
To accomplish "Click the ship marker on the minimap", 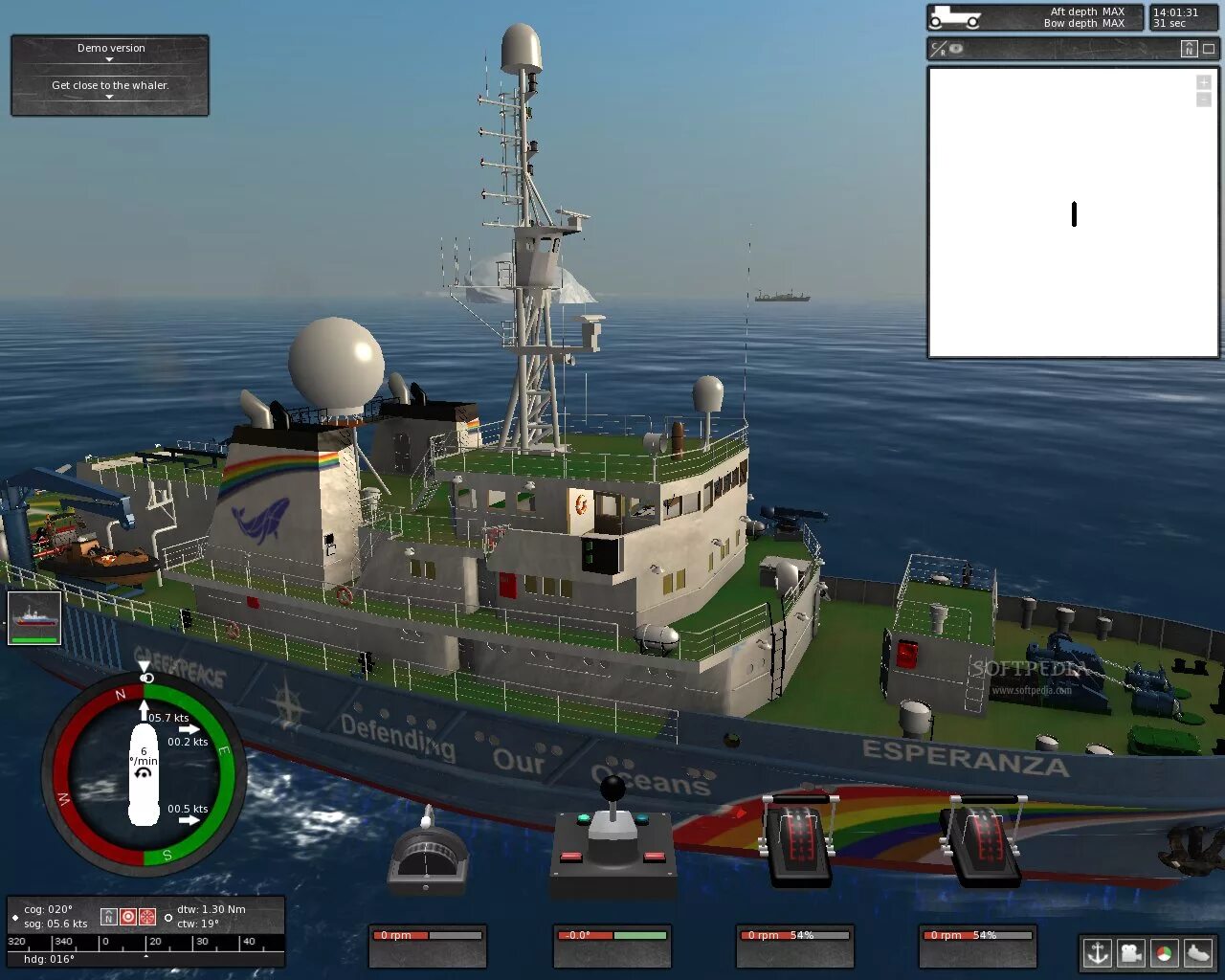I will (x=1074, y=214).
